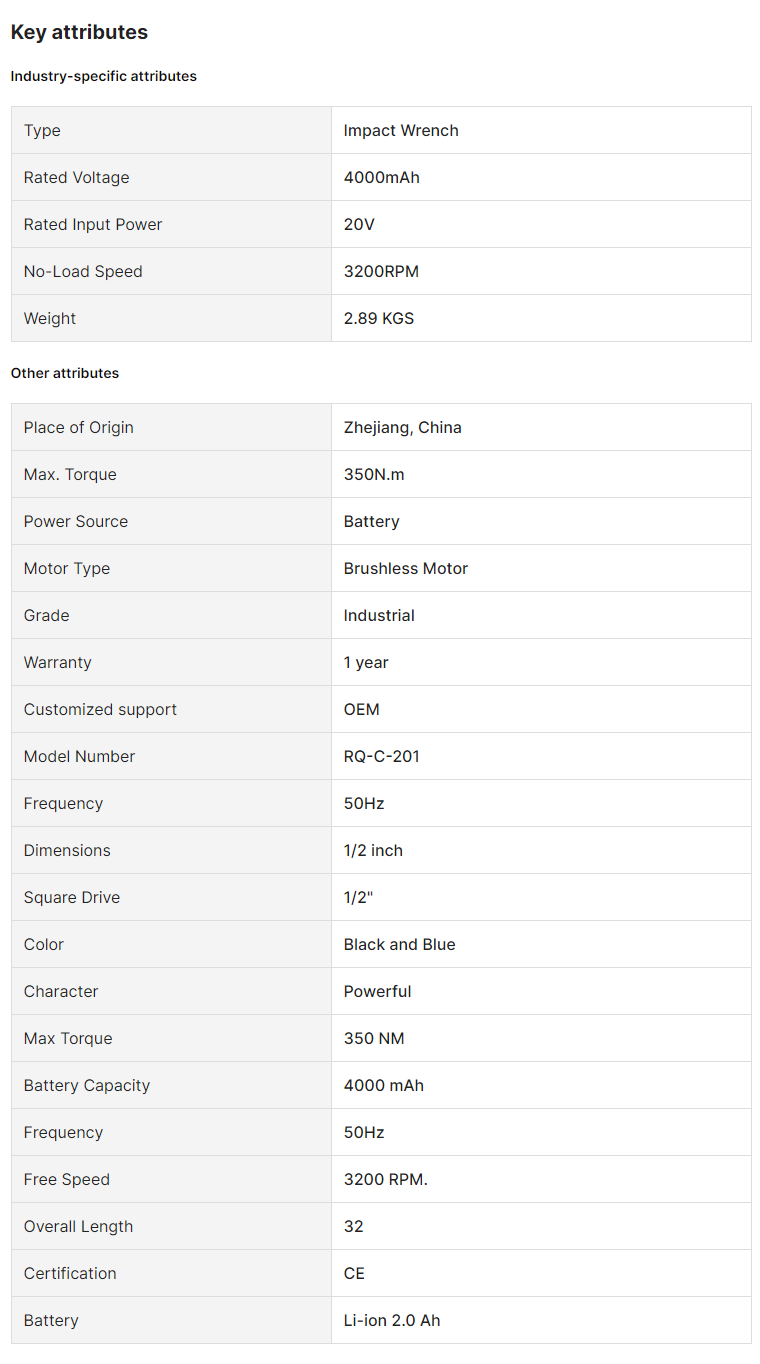
Task: Click the "1 year" warranty value
Action: point(366,663)
